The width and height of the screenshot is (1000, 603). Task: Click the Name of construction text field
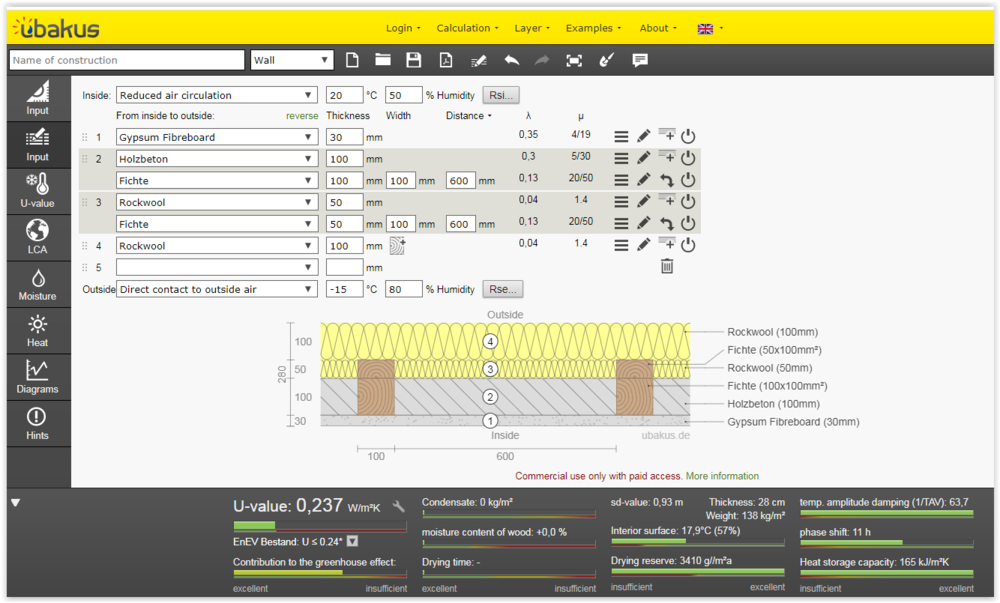[x=127, y=60]
